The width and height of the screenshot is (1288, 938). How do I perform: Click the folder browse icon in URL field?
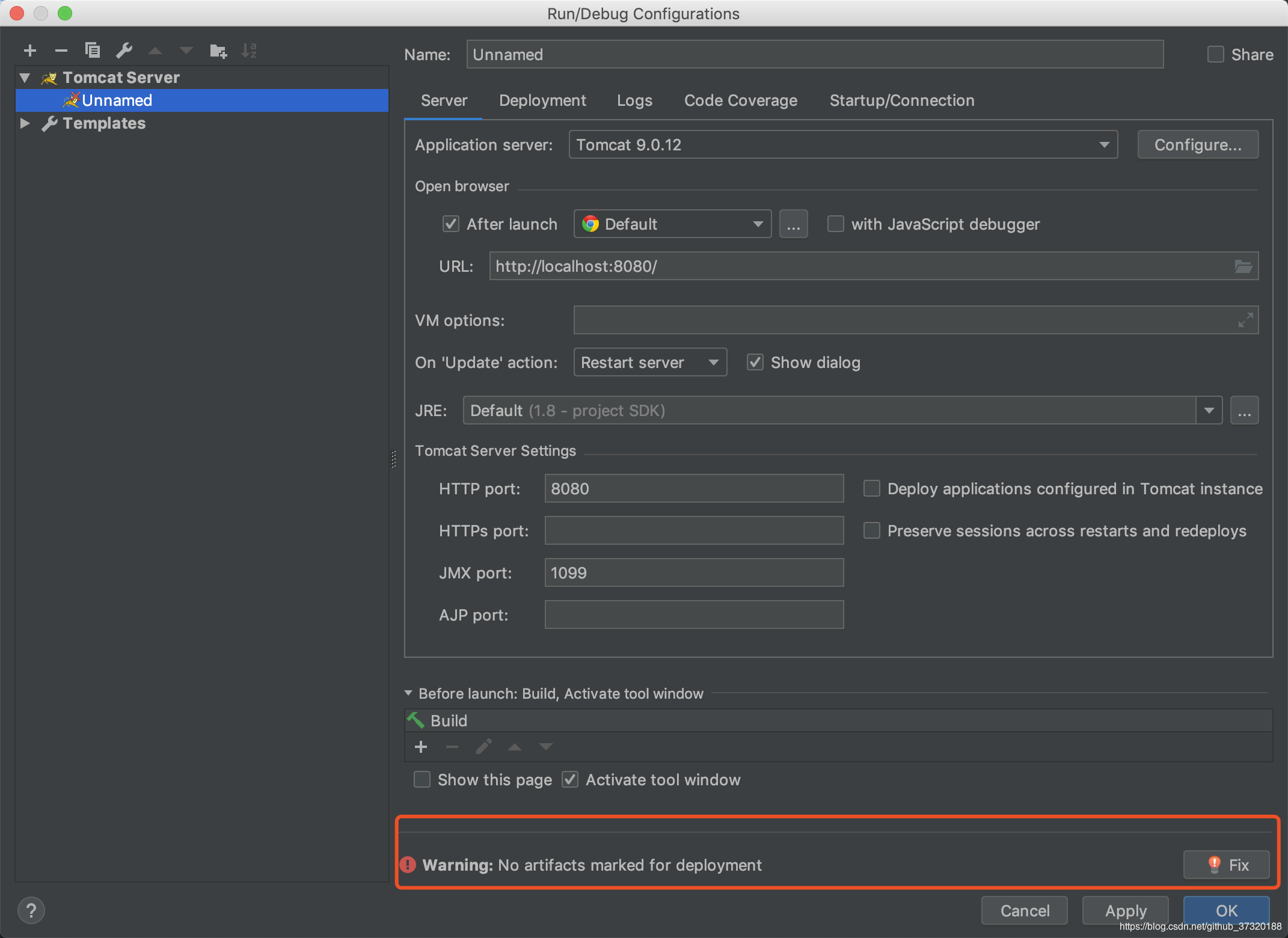[1243, 266]
